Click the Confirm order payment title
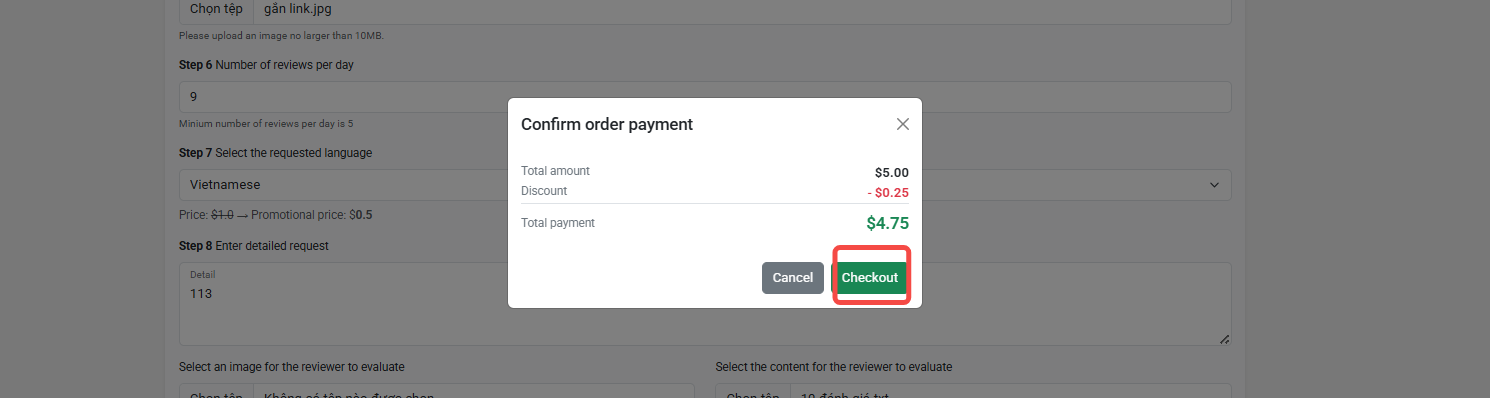Image resolution: width=1490 pixels, height=398 pixels. pyautogui.click(x=607, y=124)
